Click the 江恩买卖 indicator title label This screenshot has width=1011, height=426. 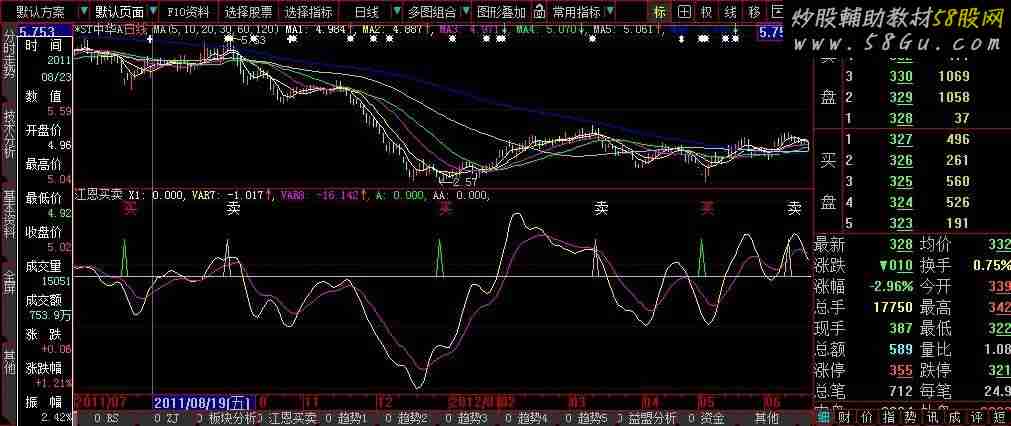point(99,195)
